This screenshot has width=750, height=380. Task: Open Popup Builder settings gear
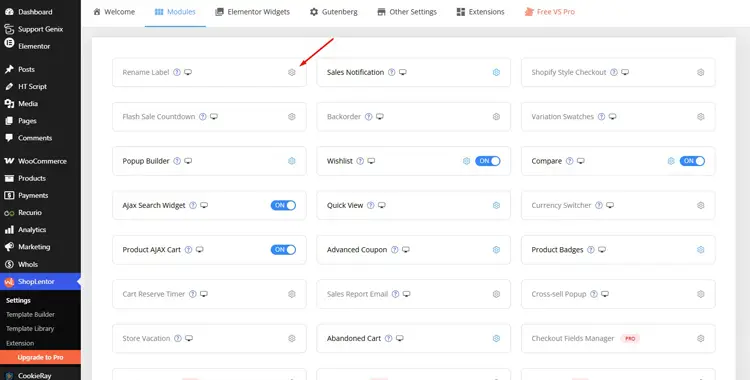coord(292,161)
